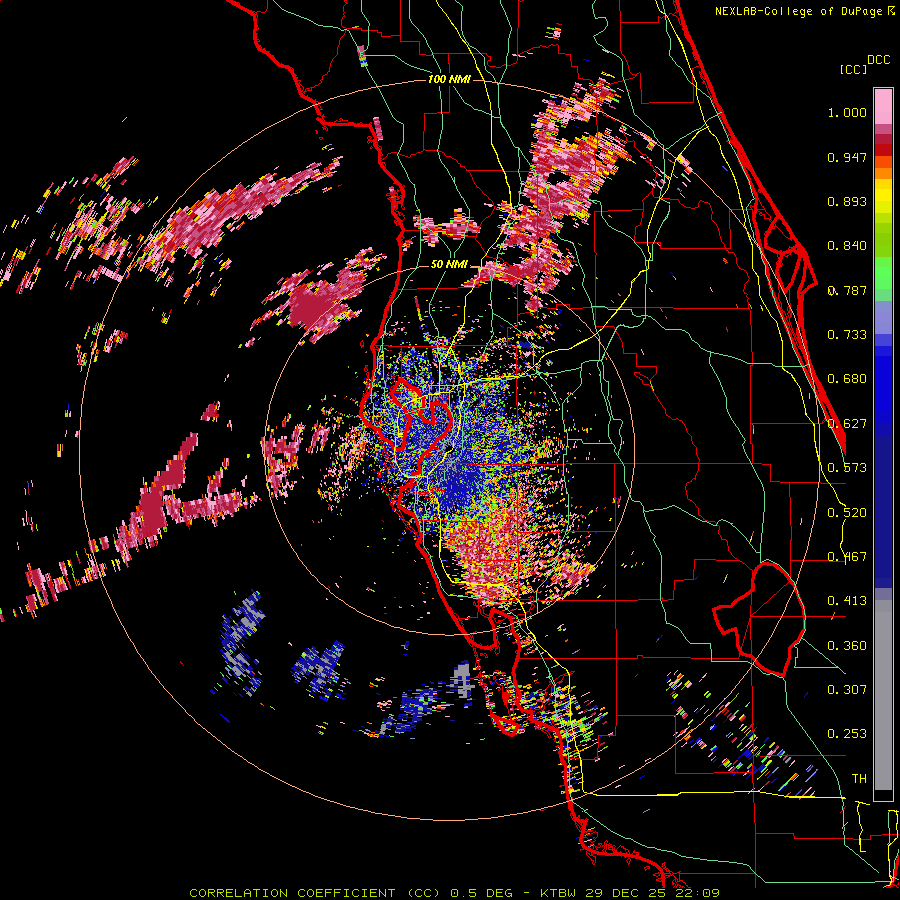900x900 pixels.
Task: Click the 100 NMI range ring label
Action: coord(449,79)
